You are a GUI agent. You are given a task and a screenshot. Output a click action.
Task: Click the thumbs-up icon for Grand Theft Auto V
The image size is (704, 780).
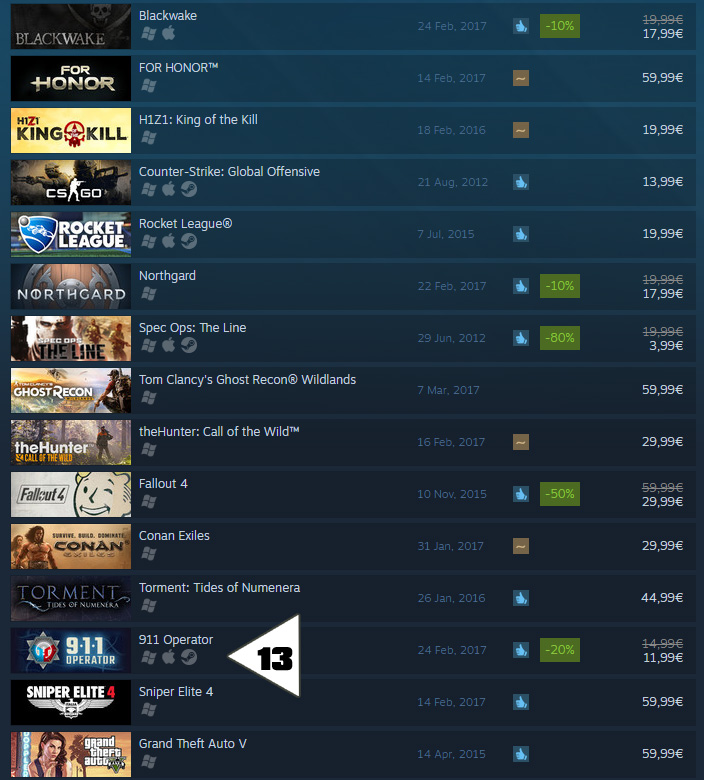tap(521, 754)
